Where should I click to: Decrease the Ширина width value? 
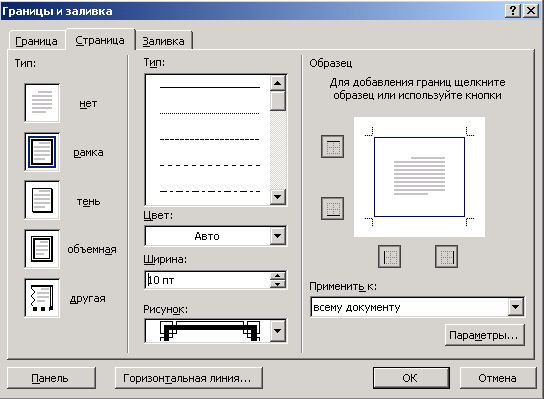(x=278, y=284)
